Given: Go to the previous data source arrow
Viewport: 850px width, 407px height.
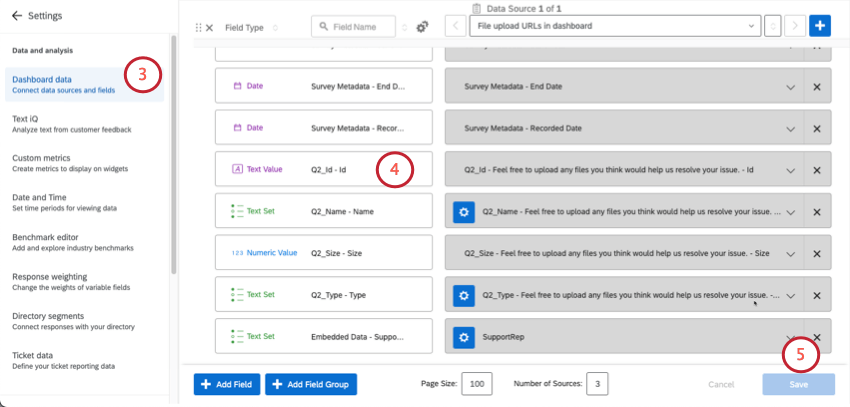Looking at the screenshot, I should point(455,27).
